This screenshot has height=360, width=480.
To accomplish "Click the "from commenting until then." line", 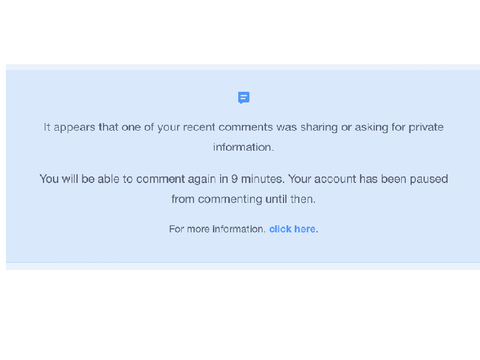I will tap(243, 199).
